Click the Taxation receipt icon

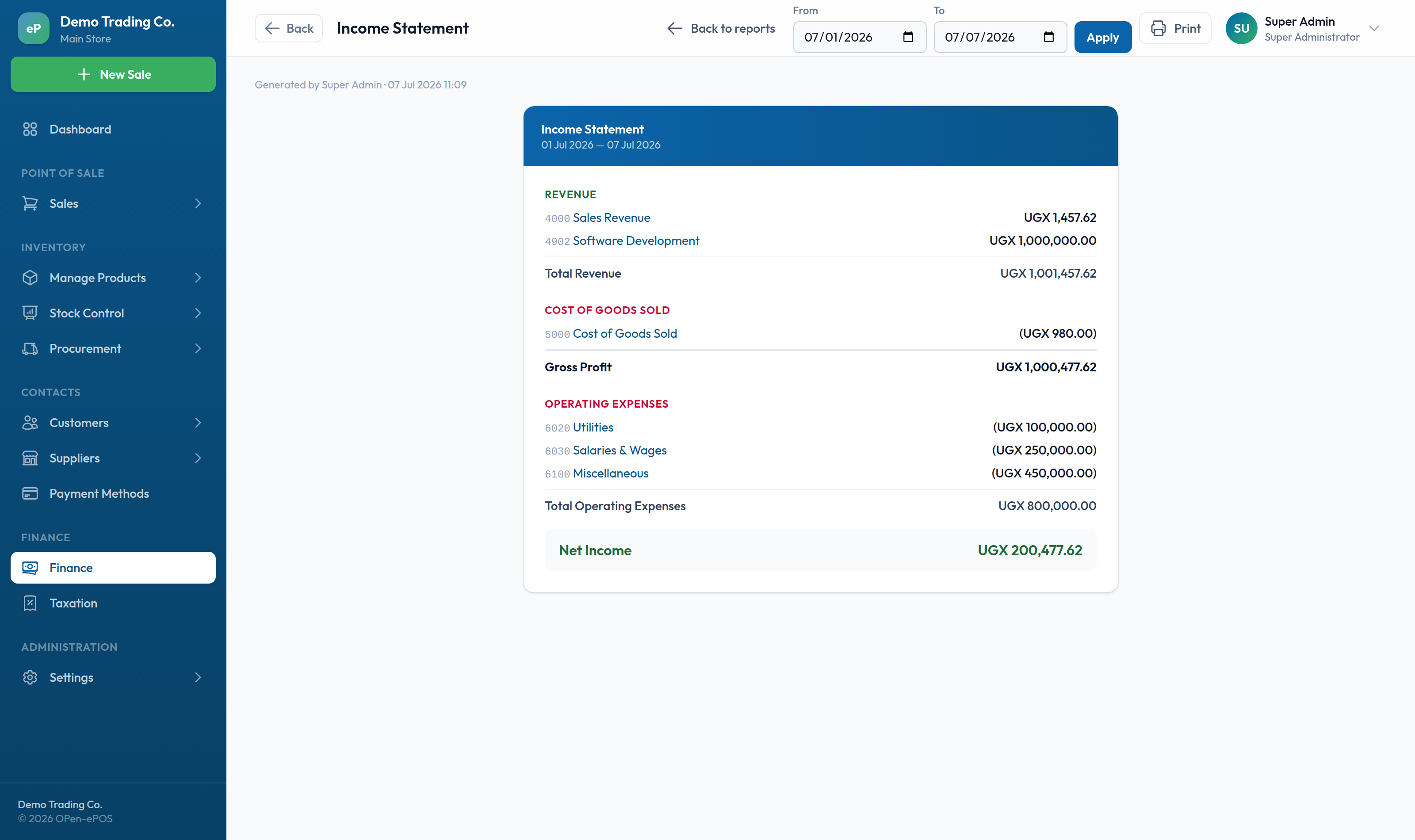pyautogui.click(x=30, y=603)
